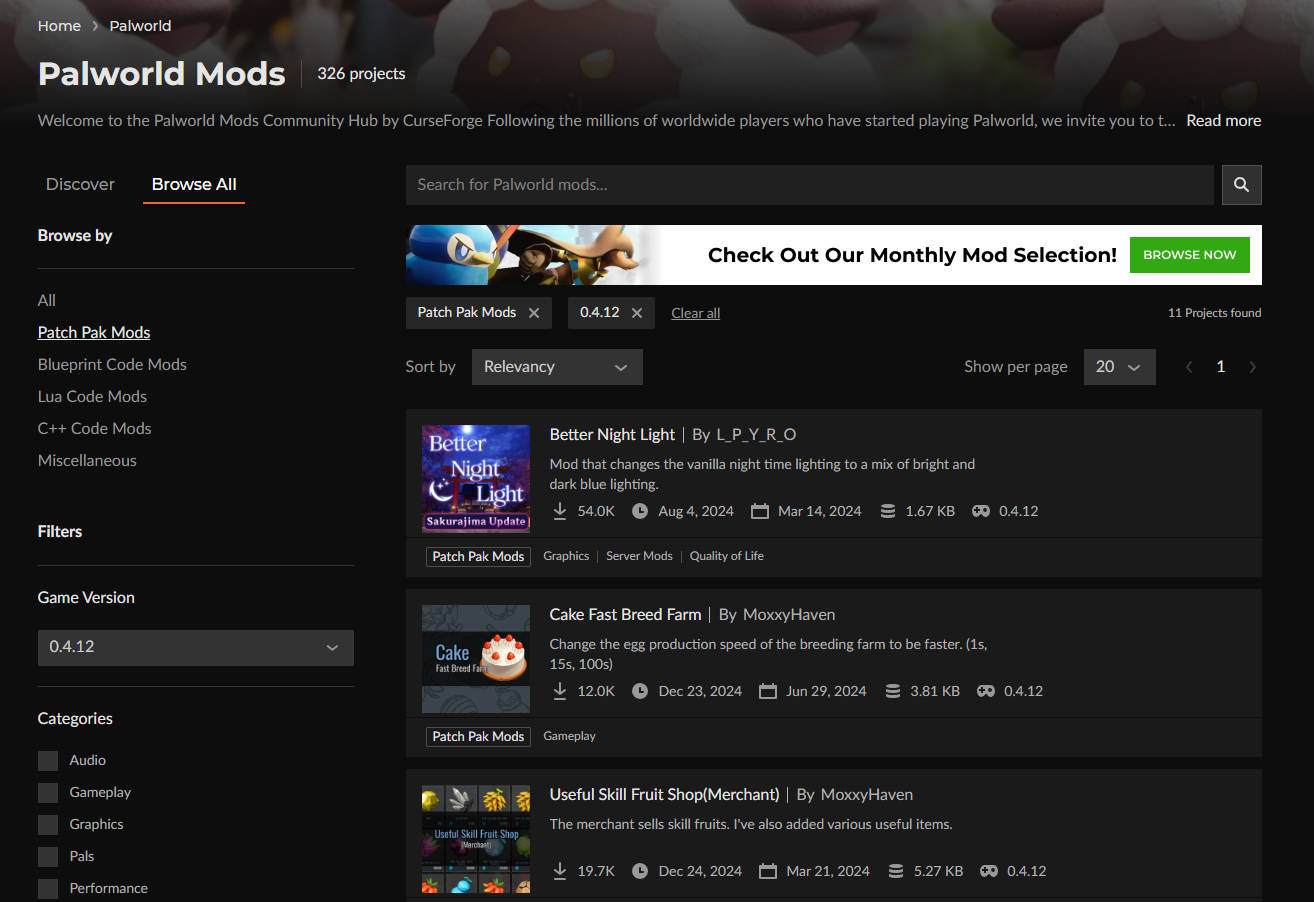Open the Game Version 0.4.12 dropdown

(x=196, y=647)
